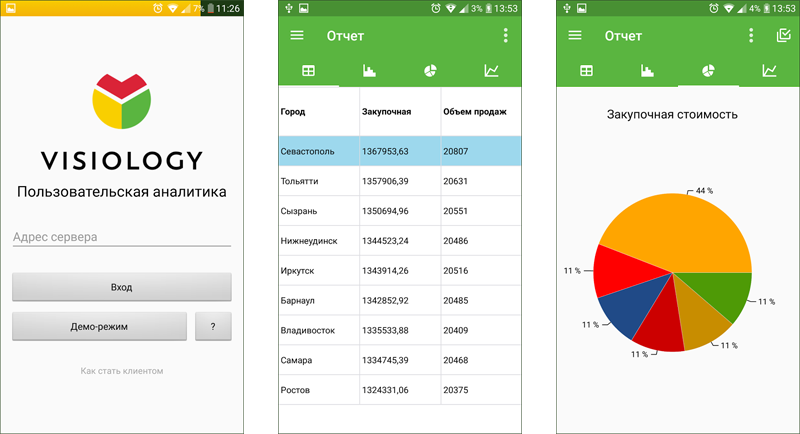Focus the Адрес сервера input field
Viewport: 800px width, 434px height.
click(x=122, y=237)
